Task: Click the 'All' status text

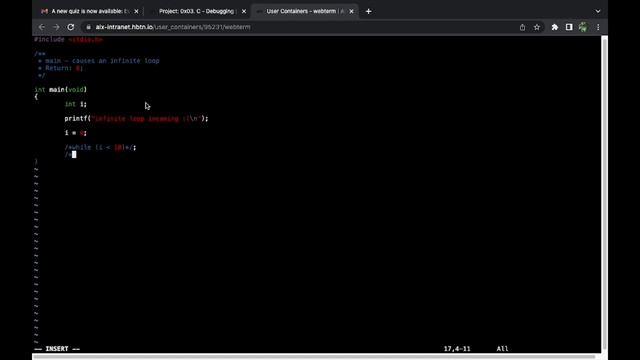Action: point(502,349)
